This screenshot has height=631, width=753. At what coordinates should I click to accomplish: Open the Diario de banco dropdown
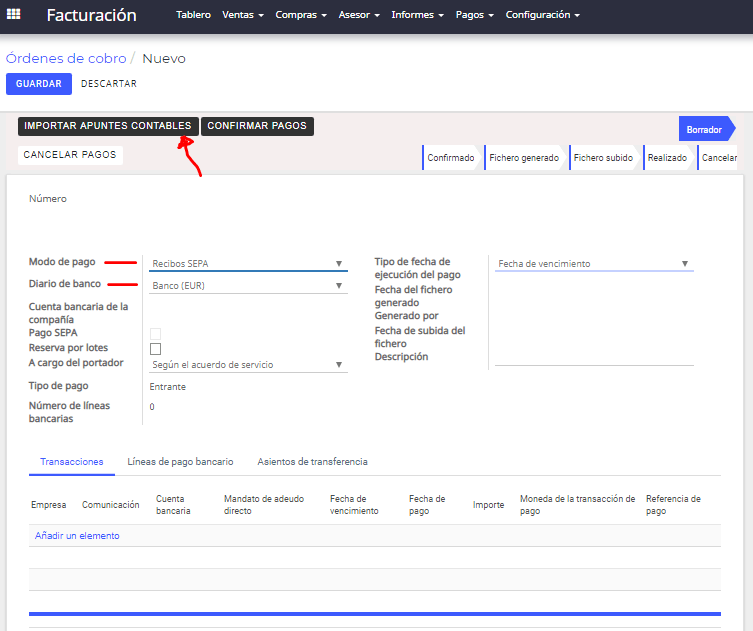(x=248, y=286)
